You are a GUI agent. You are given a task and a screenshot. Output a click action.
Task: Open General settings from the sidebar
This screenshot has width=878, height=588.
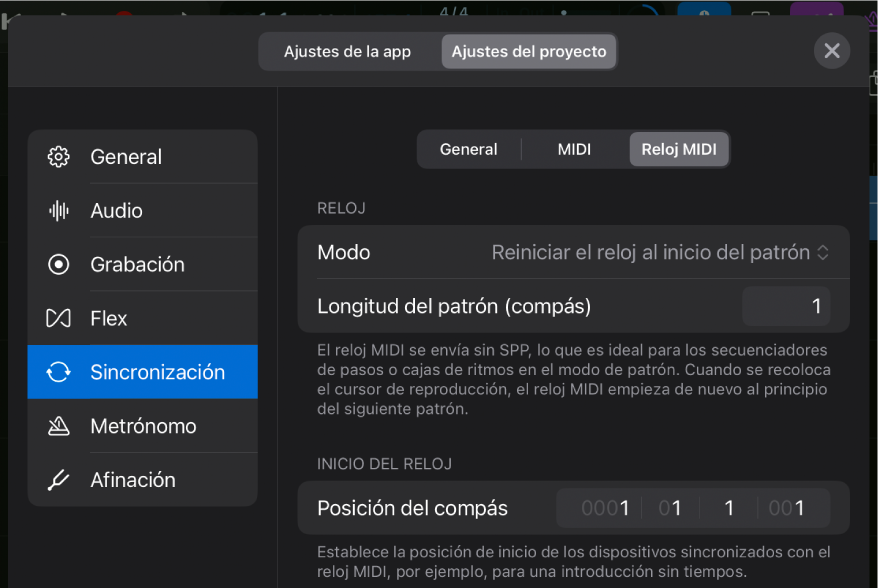125,156
